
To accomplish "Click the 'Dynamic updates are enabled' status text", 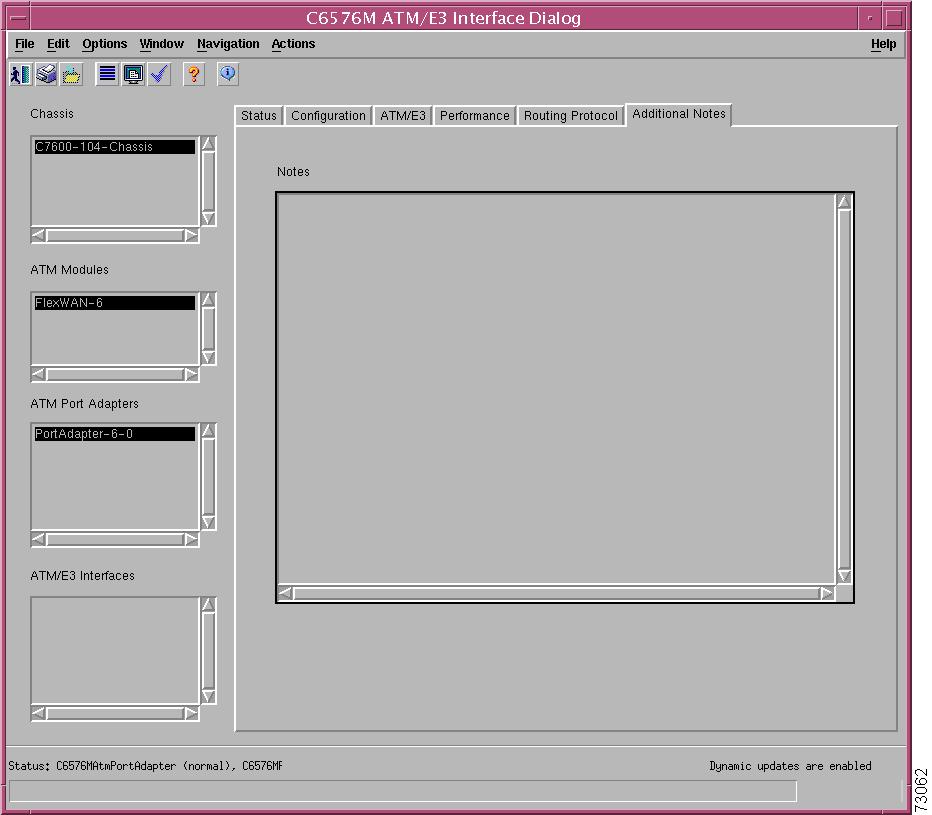I will click(790, 766).
